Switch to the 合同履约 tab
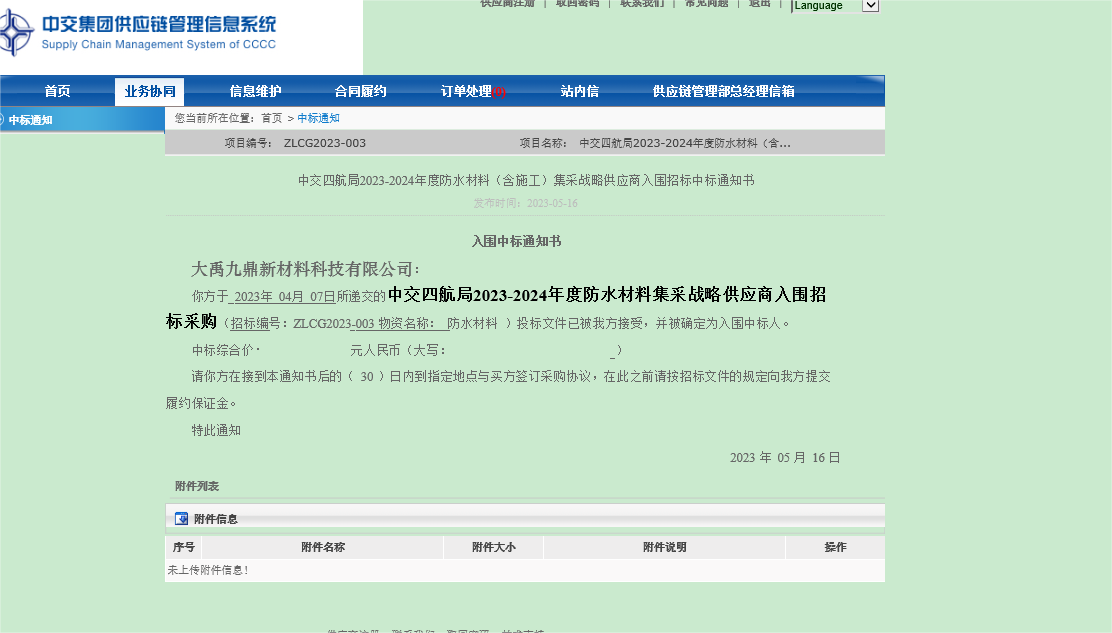 click(360, 91)
